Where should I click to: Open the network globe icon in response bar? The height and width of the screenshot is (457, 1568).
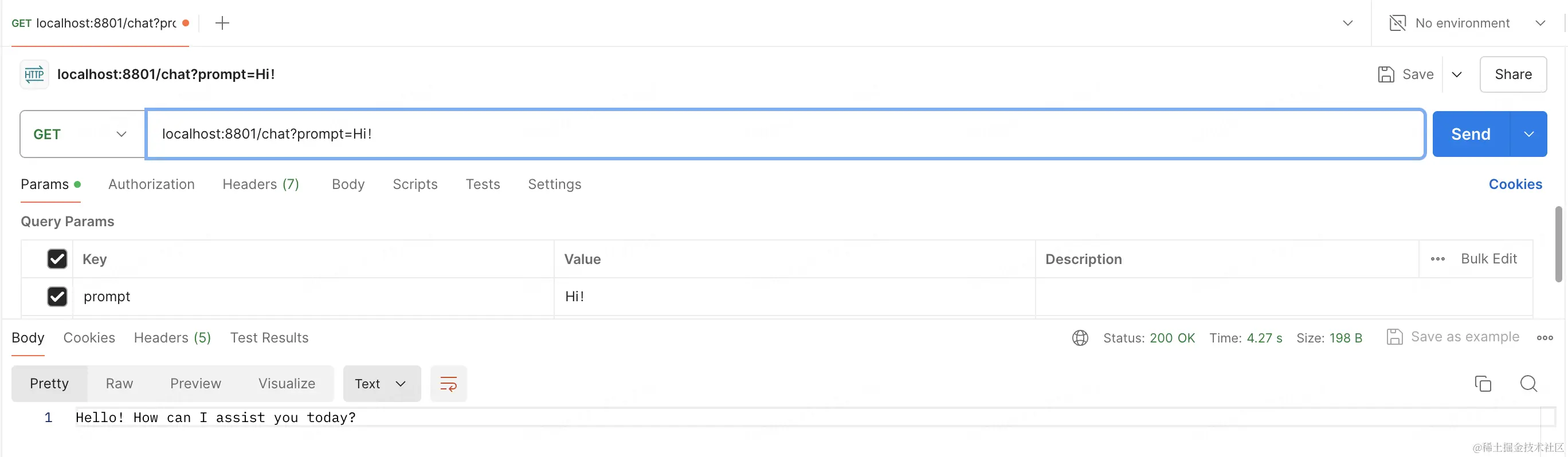(1080, 338)
